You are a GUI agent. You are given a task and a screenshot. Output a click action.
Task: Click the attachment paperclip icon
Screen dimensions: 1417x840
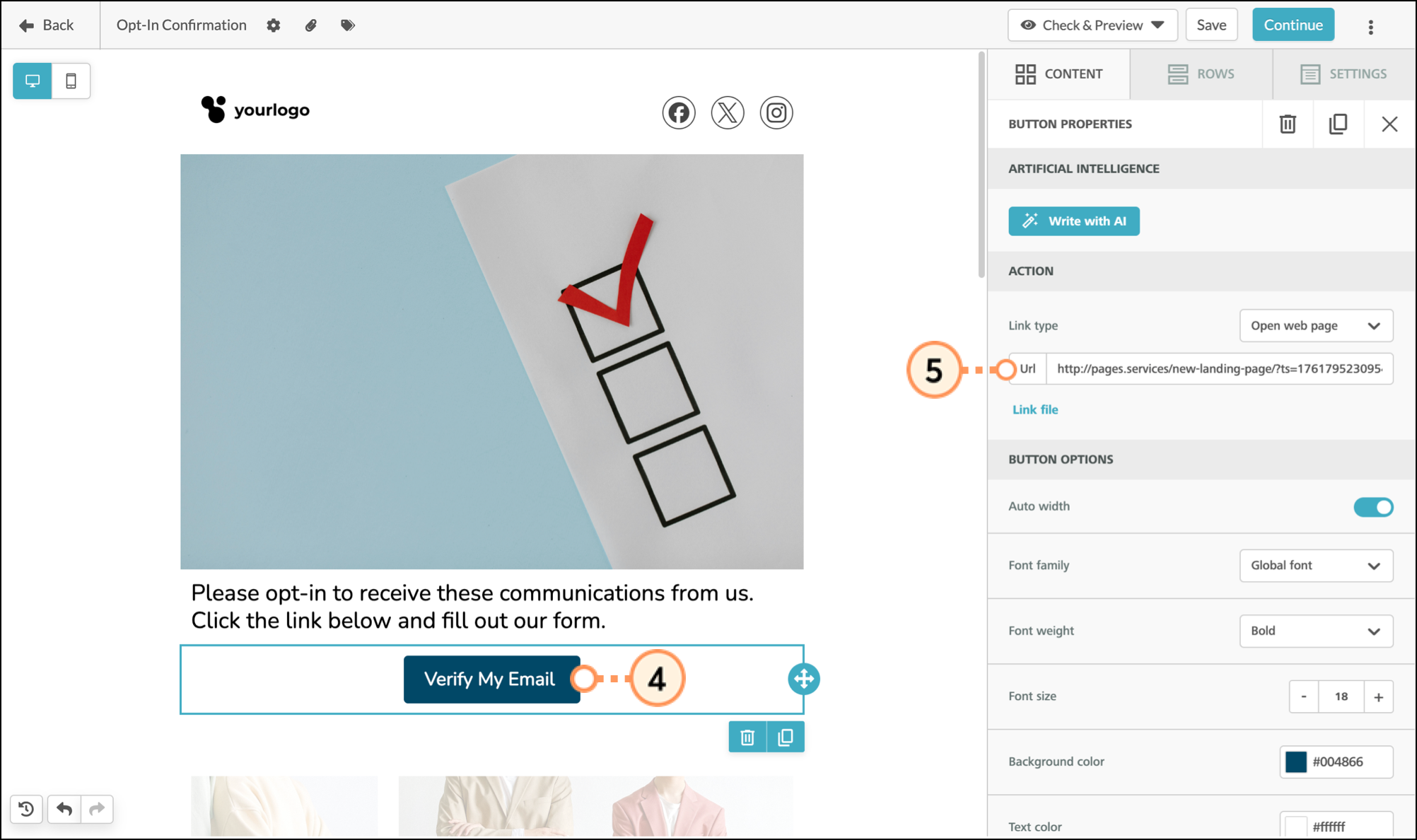point(311,25)
